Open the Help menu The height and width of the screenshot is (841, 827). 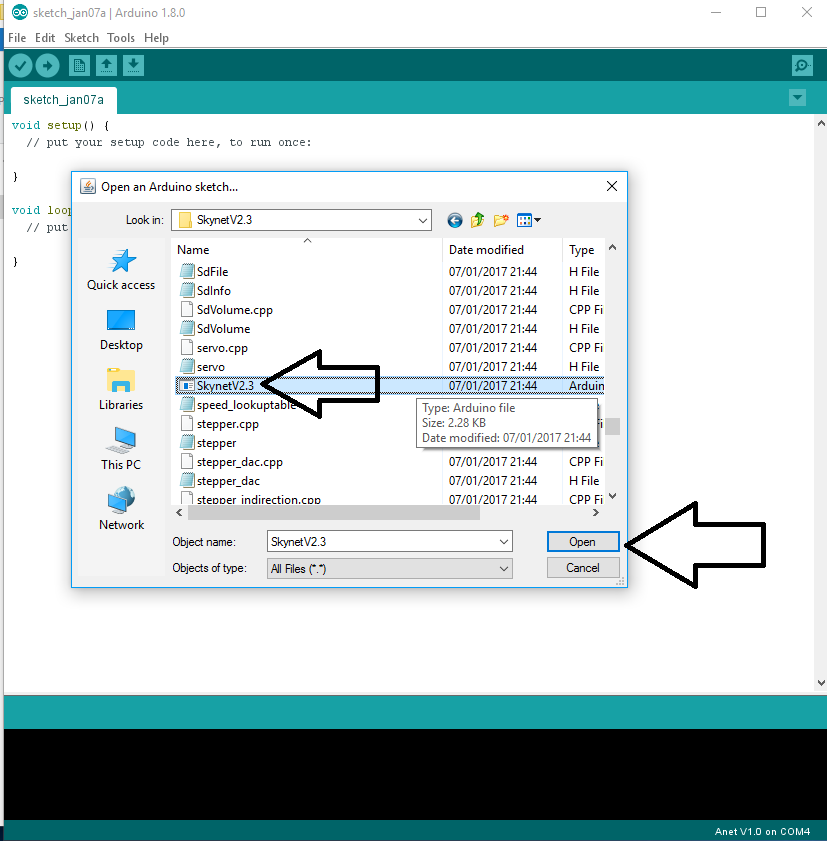156,38
